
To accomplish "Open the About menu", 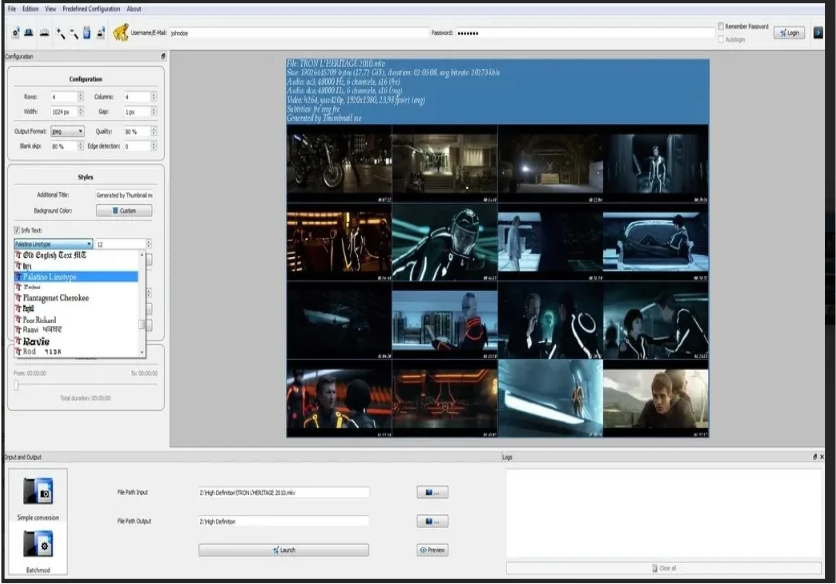I will click(x=134, y=9).
